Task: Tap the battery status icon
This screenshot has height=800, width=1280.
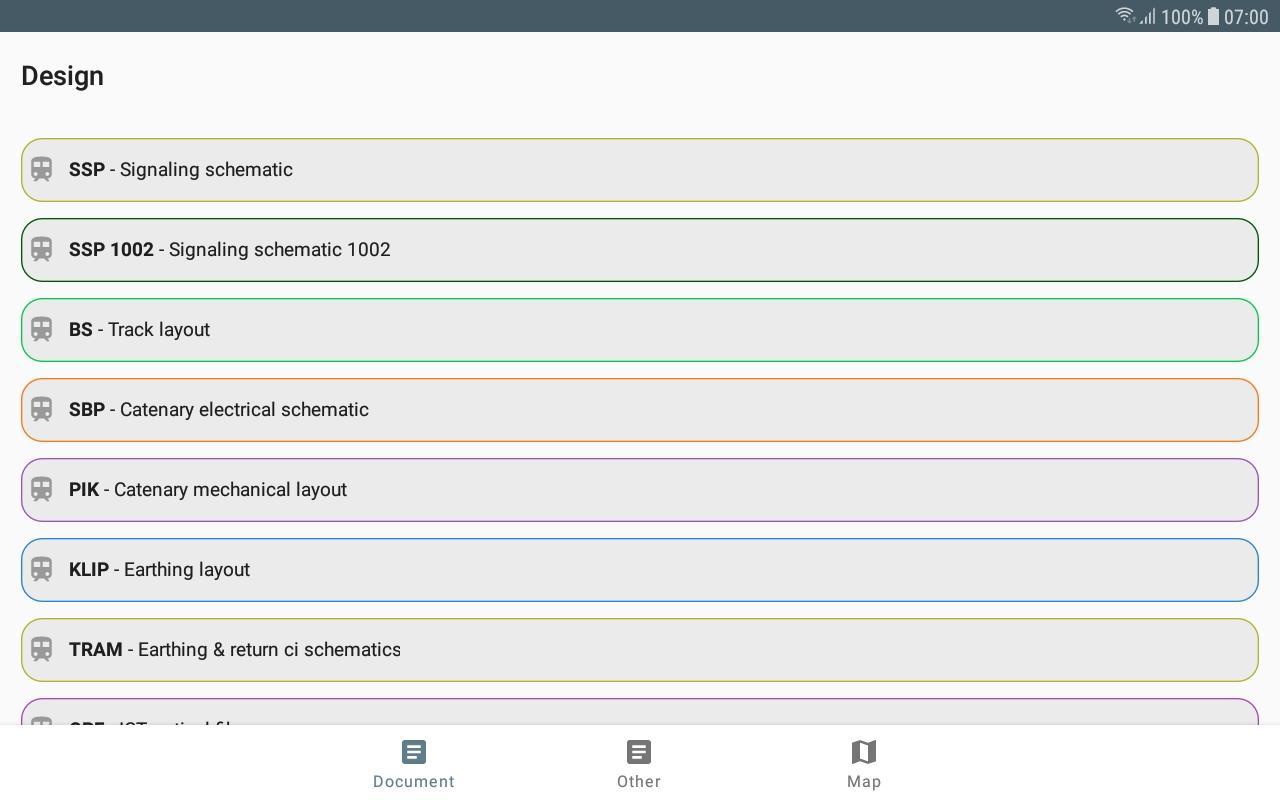Action: [x=1213, y=16]
